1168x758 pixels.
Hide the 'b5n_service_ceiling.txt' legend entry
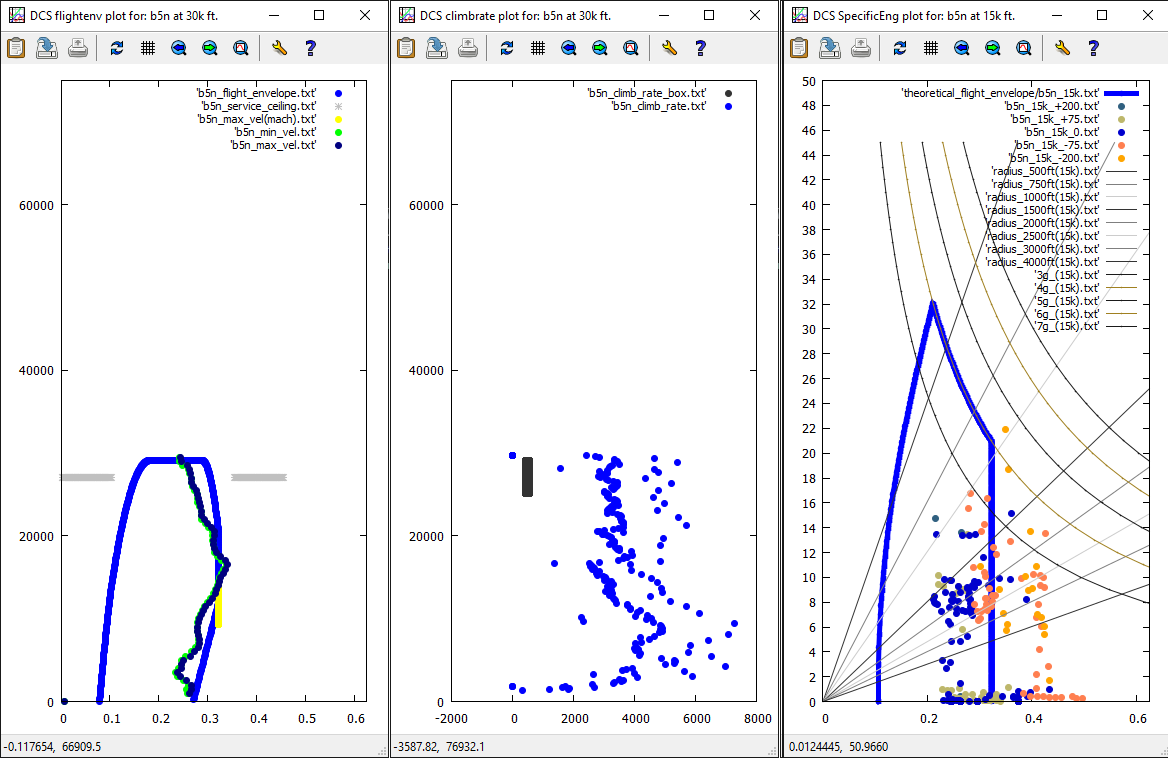[x=258, y=105]
